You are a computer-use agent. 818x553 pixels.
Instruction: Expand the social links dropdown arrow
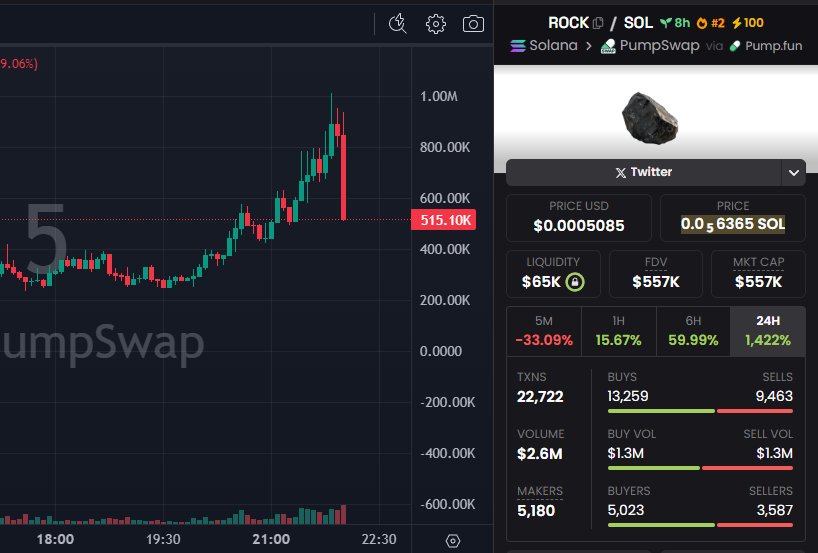[x=793, y=172]
